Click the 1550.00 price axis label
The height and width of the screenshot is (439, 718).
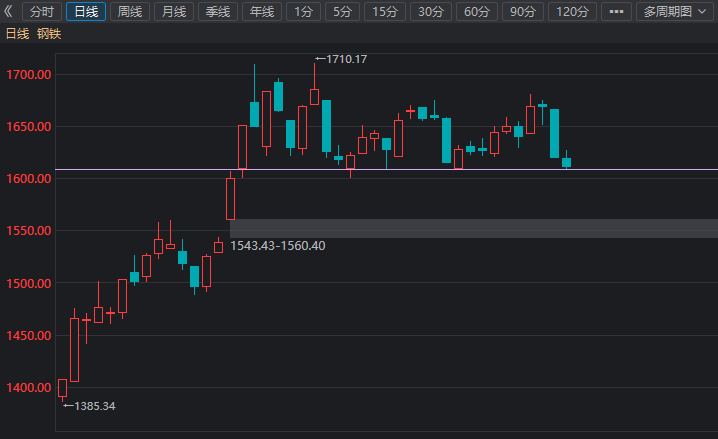pyautogui.click(x=28, y=231)
